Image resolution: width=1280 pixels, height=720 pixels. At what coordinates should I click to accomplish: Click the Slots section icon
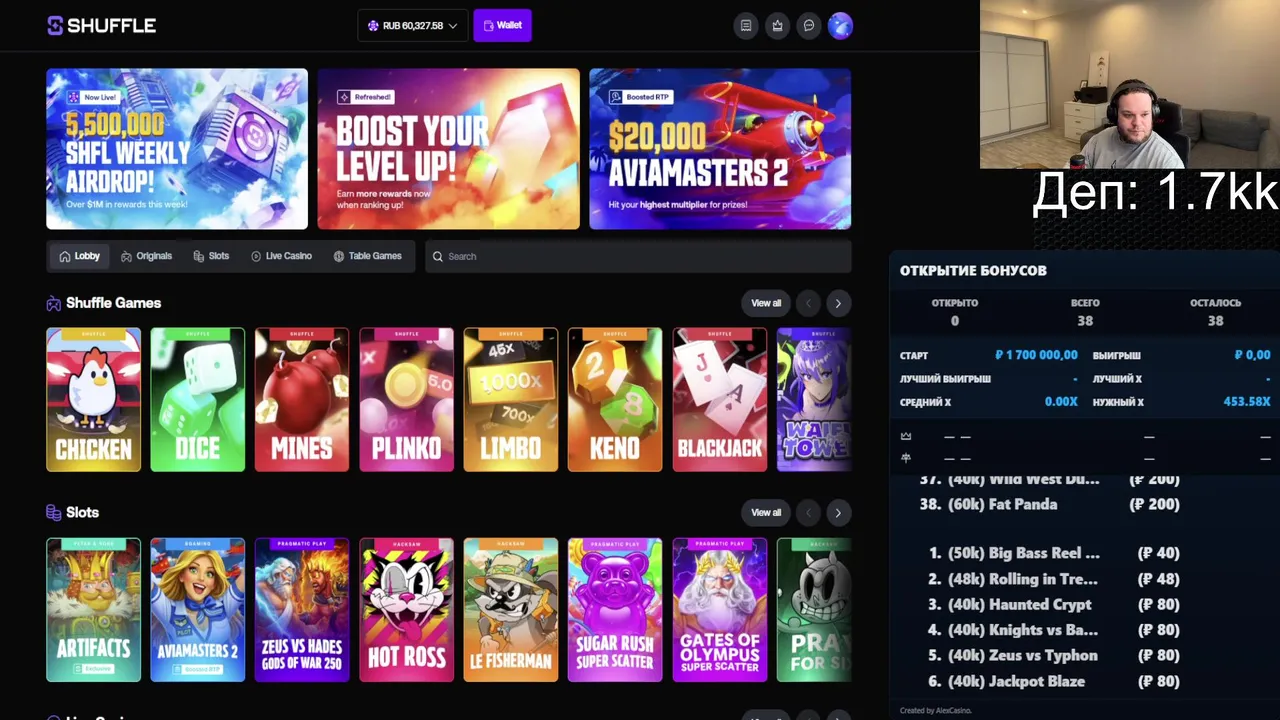click(x=54, y=513)
